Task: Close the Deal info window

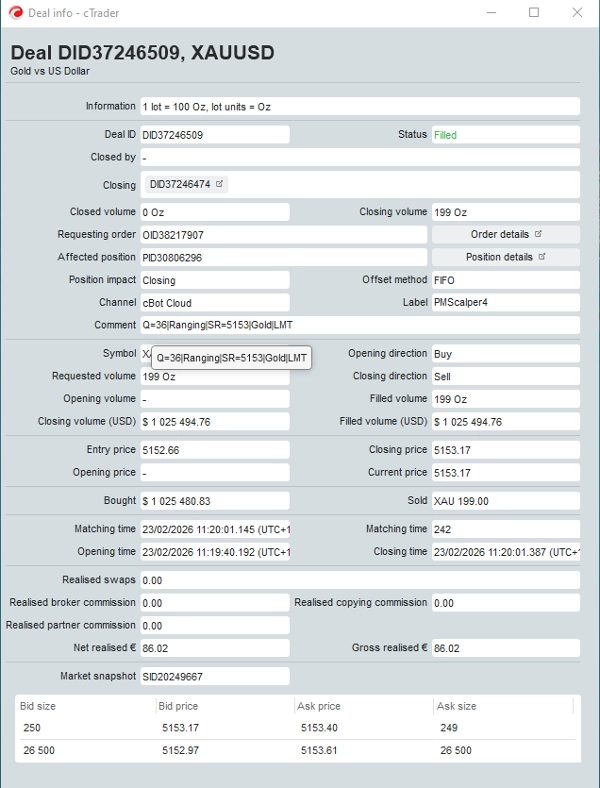Action: click(577, 12)
